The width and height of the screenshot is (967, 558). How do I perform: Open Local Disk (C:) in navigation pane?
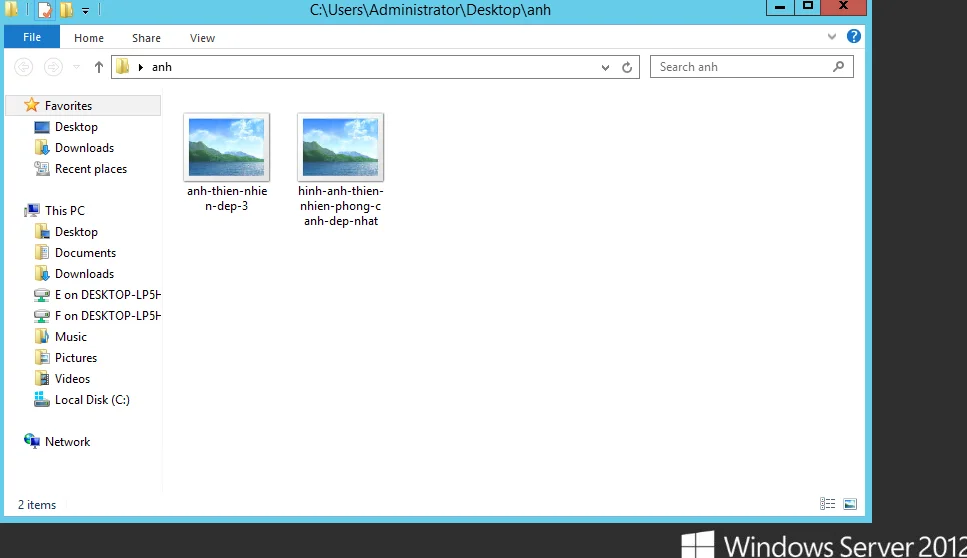click(91, 400)
